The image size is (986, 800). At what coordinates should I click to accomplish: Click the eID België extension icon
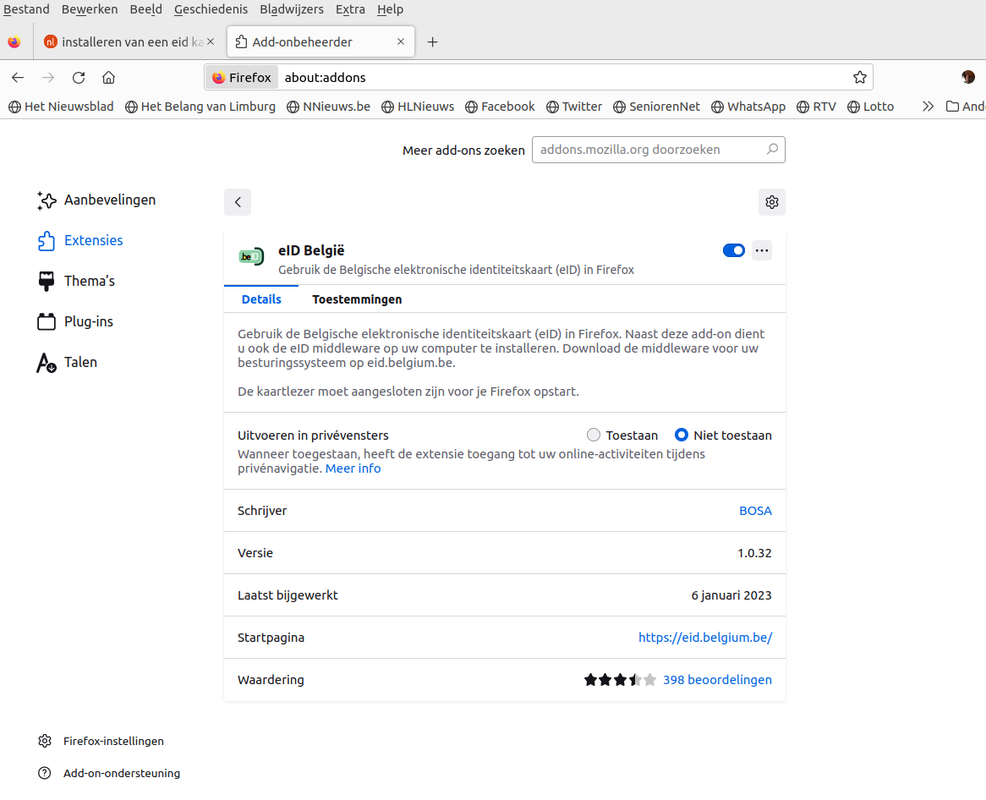click(x=252, y=257)
